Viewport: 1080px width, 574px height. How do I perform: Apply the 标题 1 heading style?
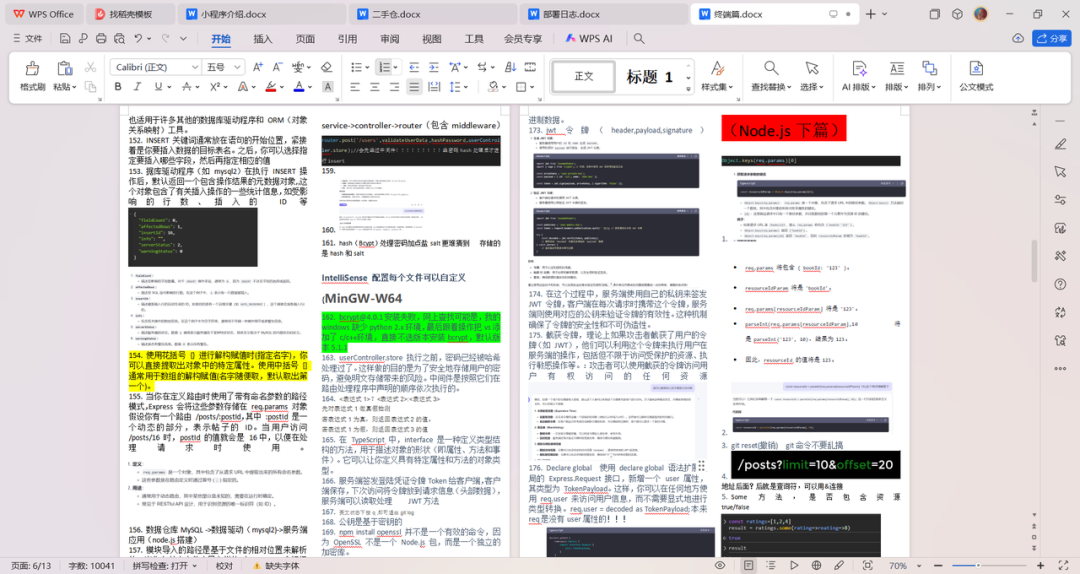650,76
